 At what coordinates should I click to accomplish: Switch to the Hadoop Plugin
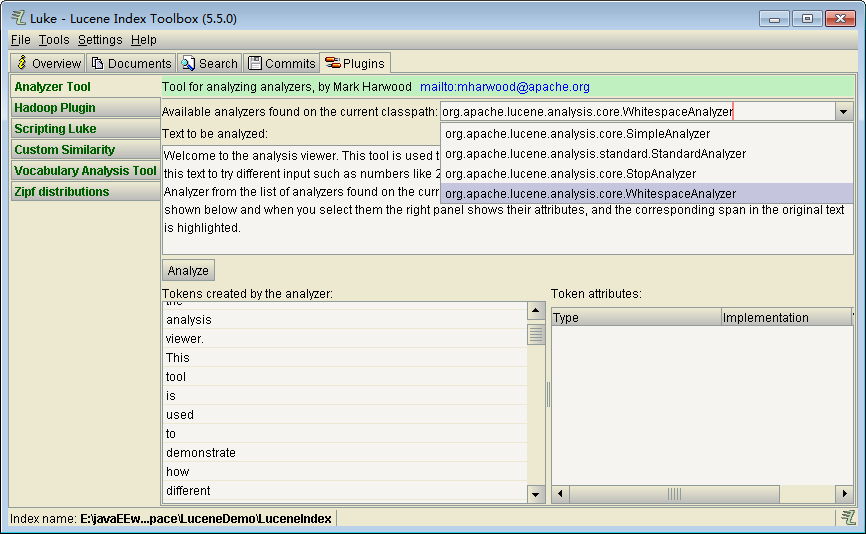pos(55,108)
